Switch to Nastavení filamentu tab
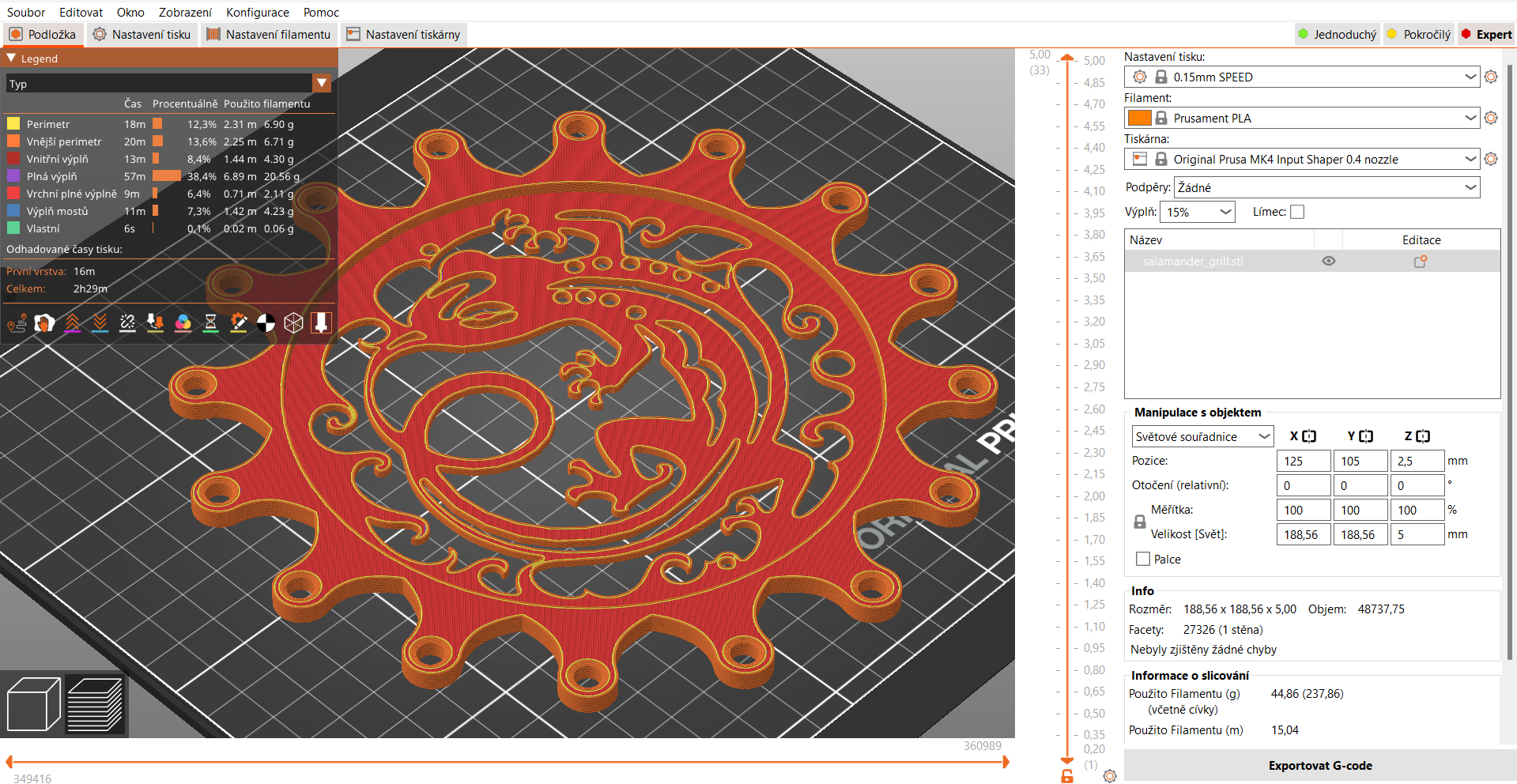Image resolution: width=1517 pixels, height=784 pixels. pos(269,35)
